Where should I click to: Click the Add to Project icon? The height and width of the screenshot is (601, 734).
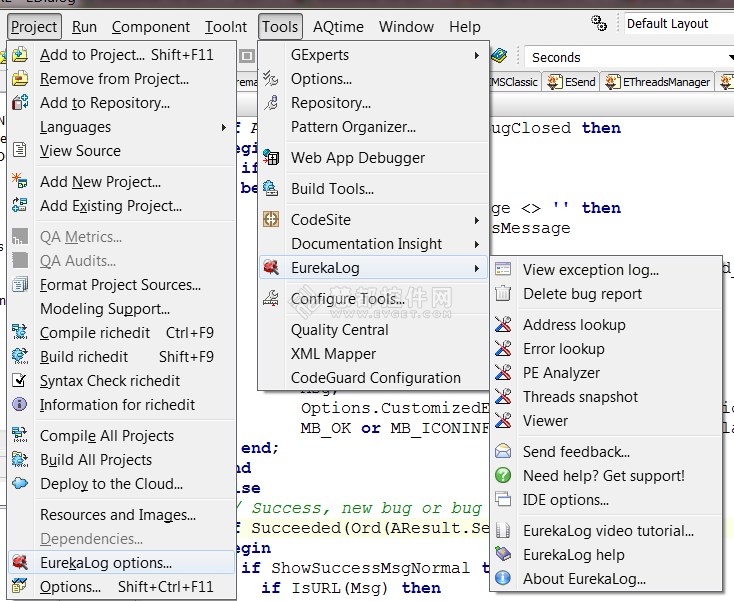point(20,55)
